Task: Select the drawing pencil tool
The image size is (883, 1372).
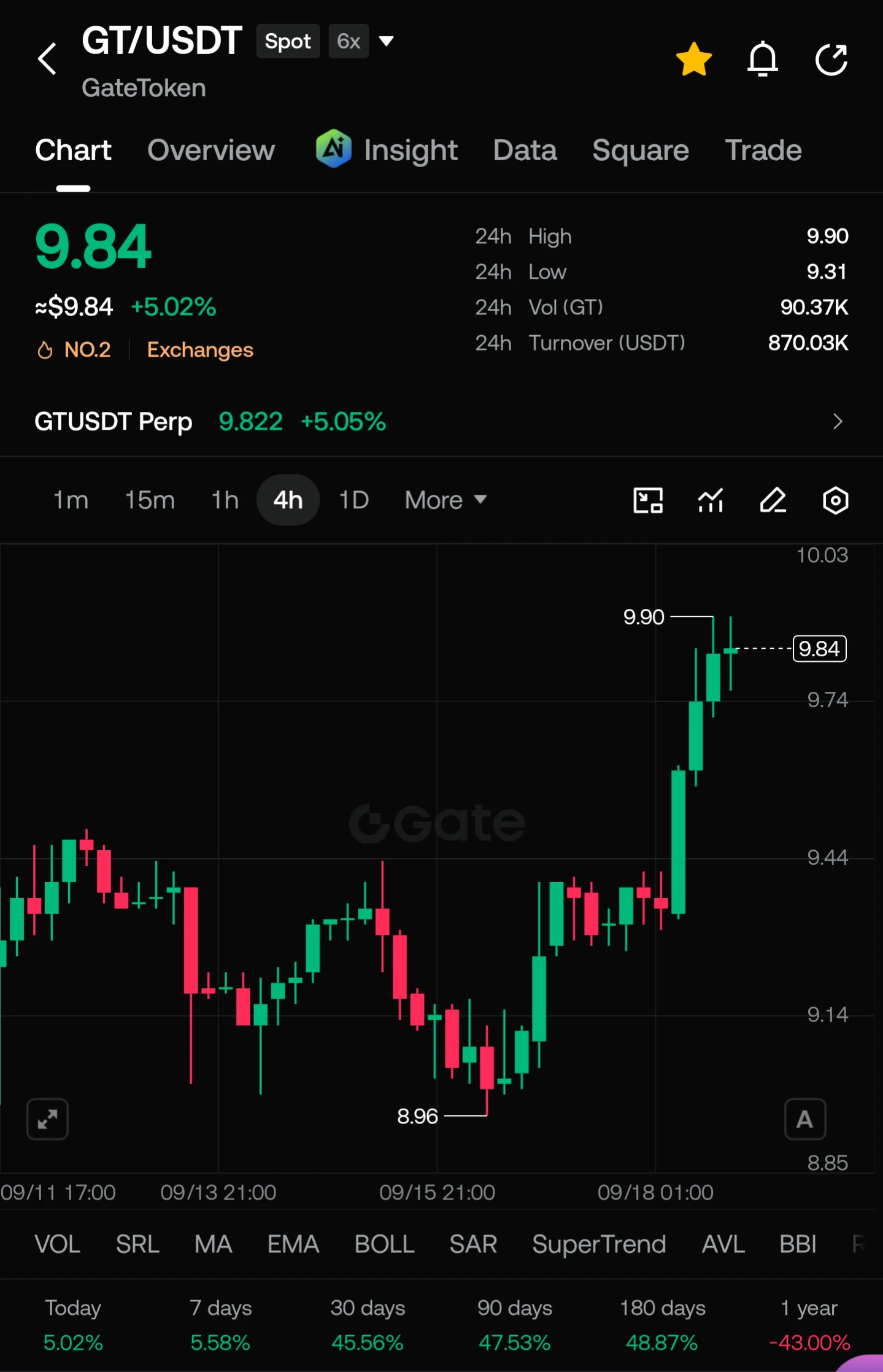Action: point(773,500)
